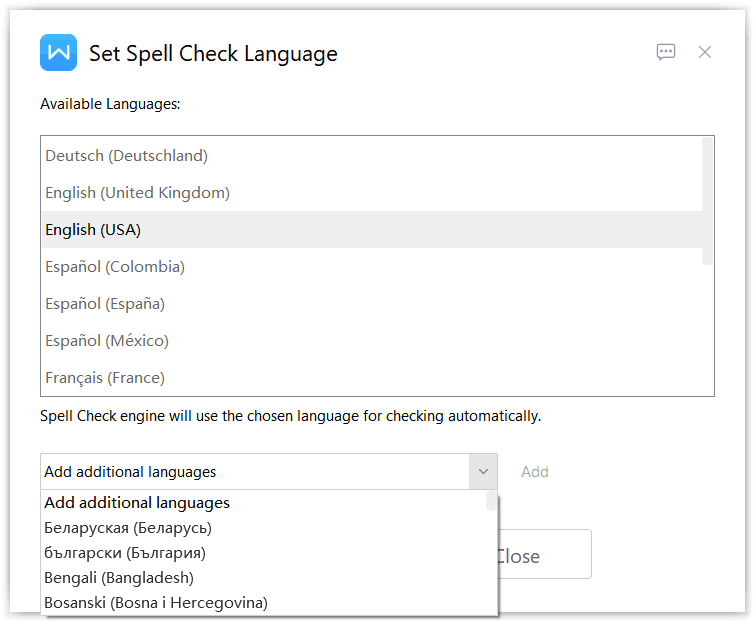Screen dimensions: 755x622
Task: Select Bengali (Bangladesh) dropdown option
Action: coord(119,578)
